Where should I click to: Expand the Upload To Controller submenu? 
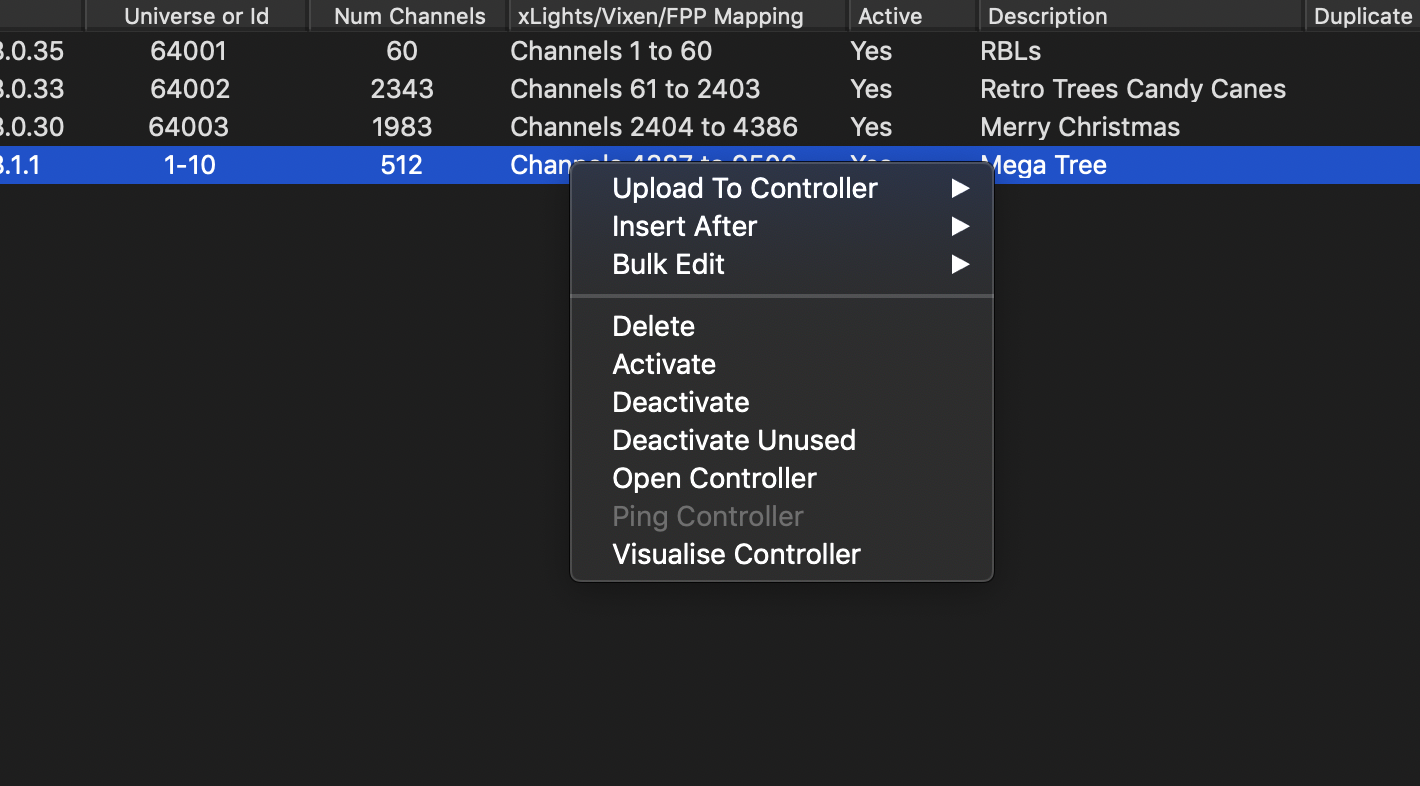(744, 188)
